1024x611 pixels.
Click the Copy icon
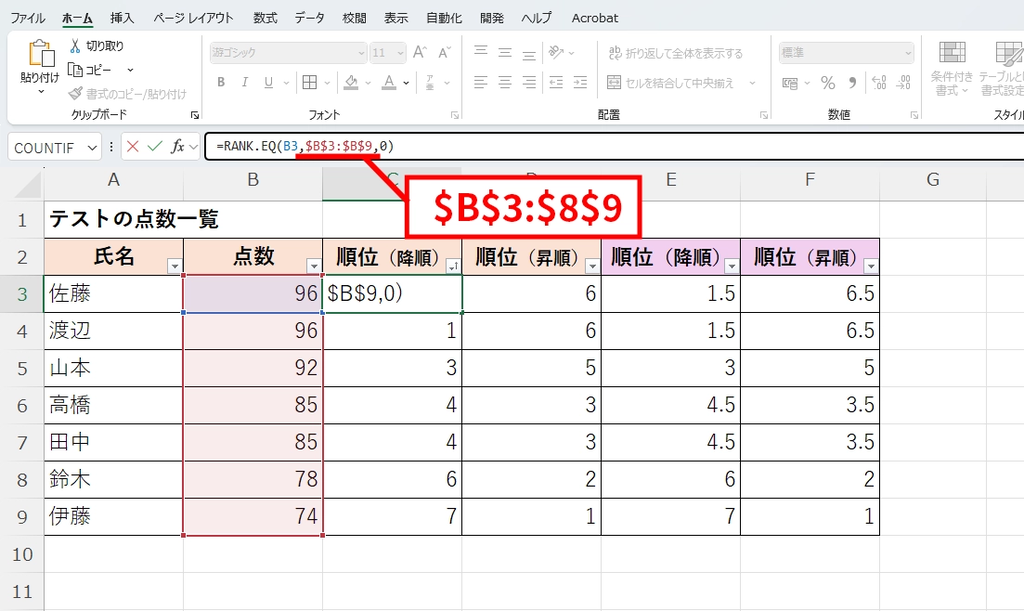click(x=76, y=70)
